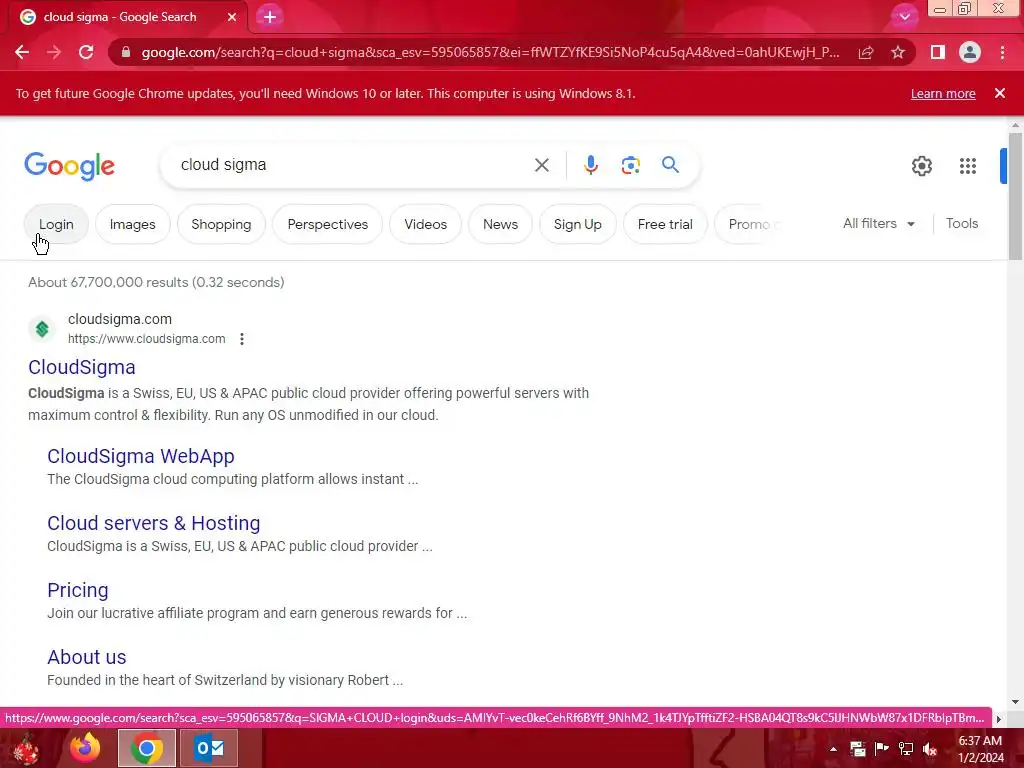Screen dimensions: 1024x768
Task: Select the Free trial filter chip
Action: (665, 224)
